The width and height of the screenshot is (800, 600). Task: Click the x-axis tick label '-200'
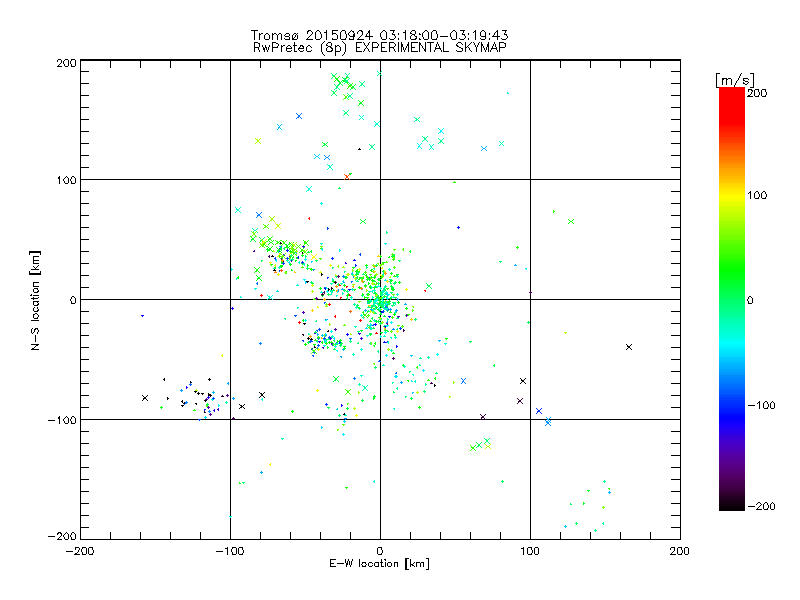(x=80, y=551)
